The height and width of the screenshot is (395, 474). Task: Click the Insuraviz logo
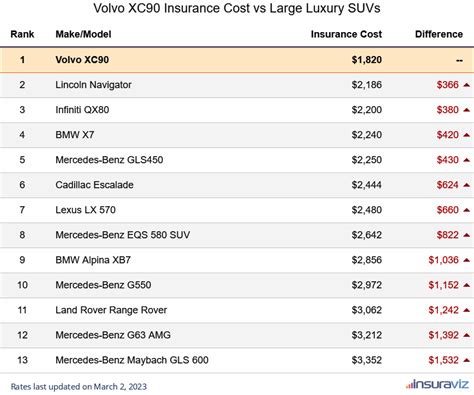tap(437, 384)
